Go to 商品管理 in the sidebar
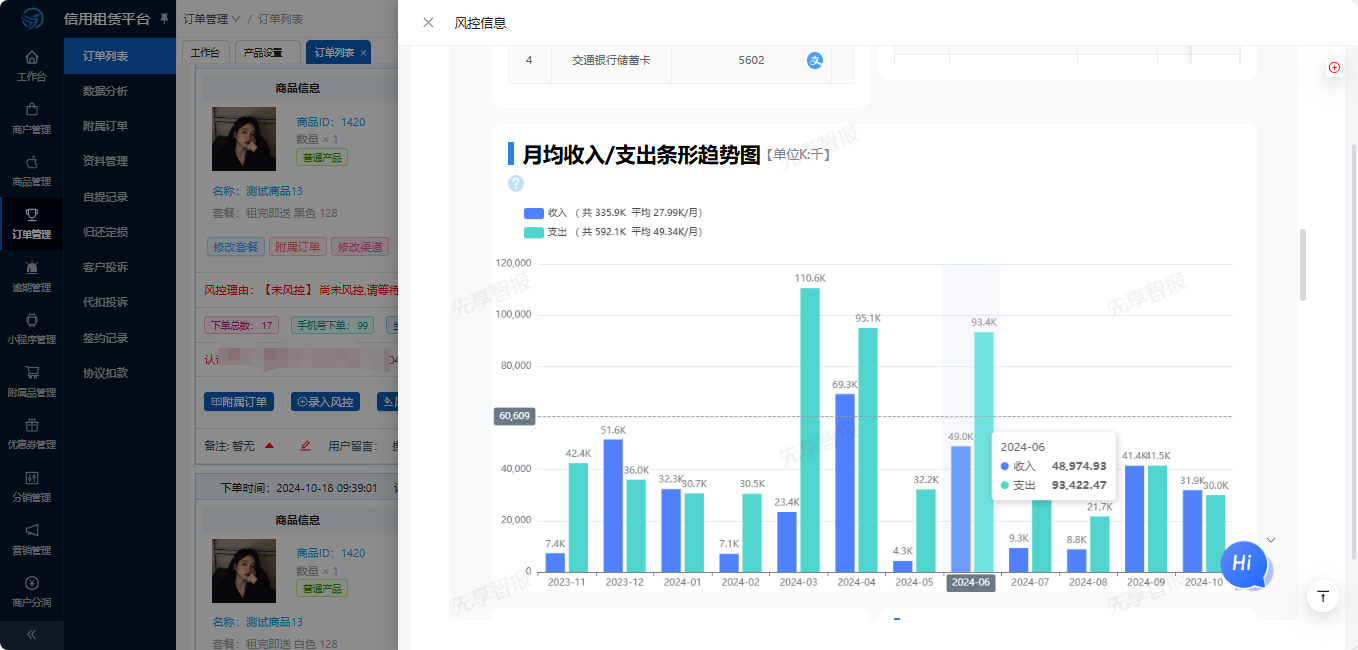Viewport: 1358px width, 650px height. coord(31,171)
